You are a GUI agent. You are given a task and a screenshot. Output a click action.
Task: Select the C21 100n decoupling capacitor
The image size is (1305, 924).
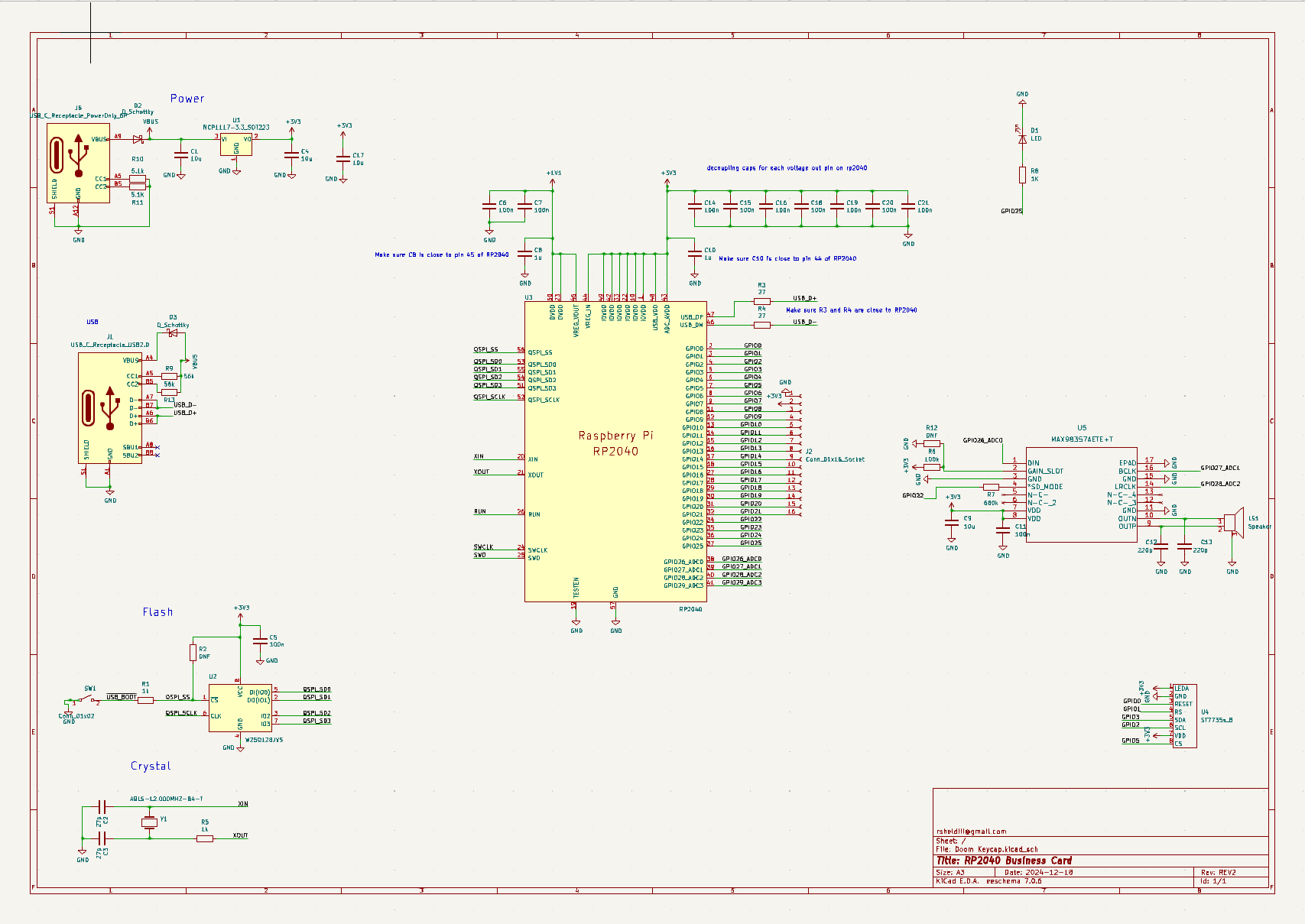pos(908,206)
